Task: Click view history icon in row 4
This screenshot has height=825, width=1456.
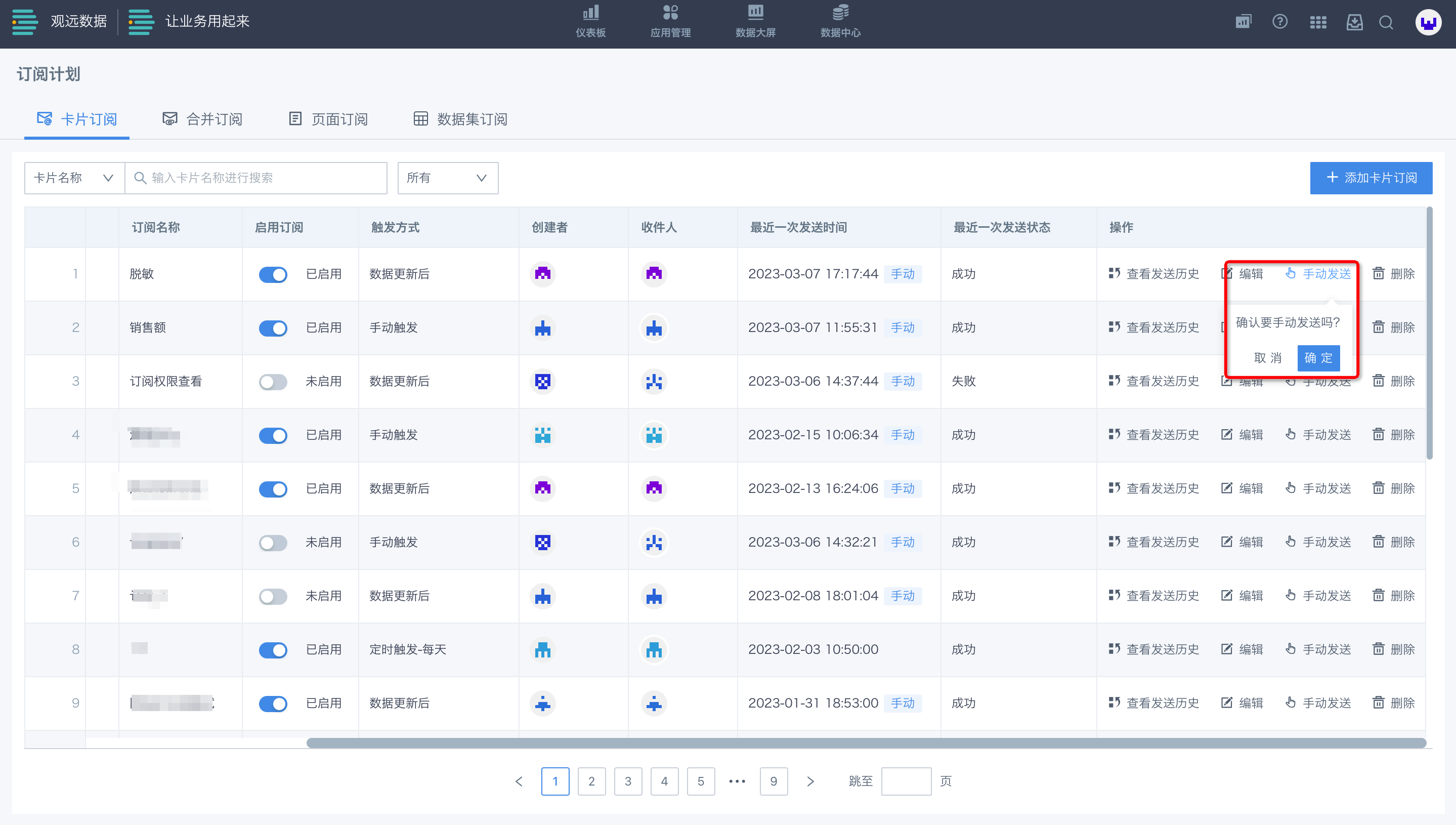Action: click(x=1114, y=435)
